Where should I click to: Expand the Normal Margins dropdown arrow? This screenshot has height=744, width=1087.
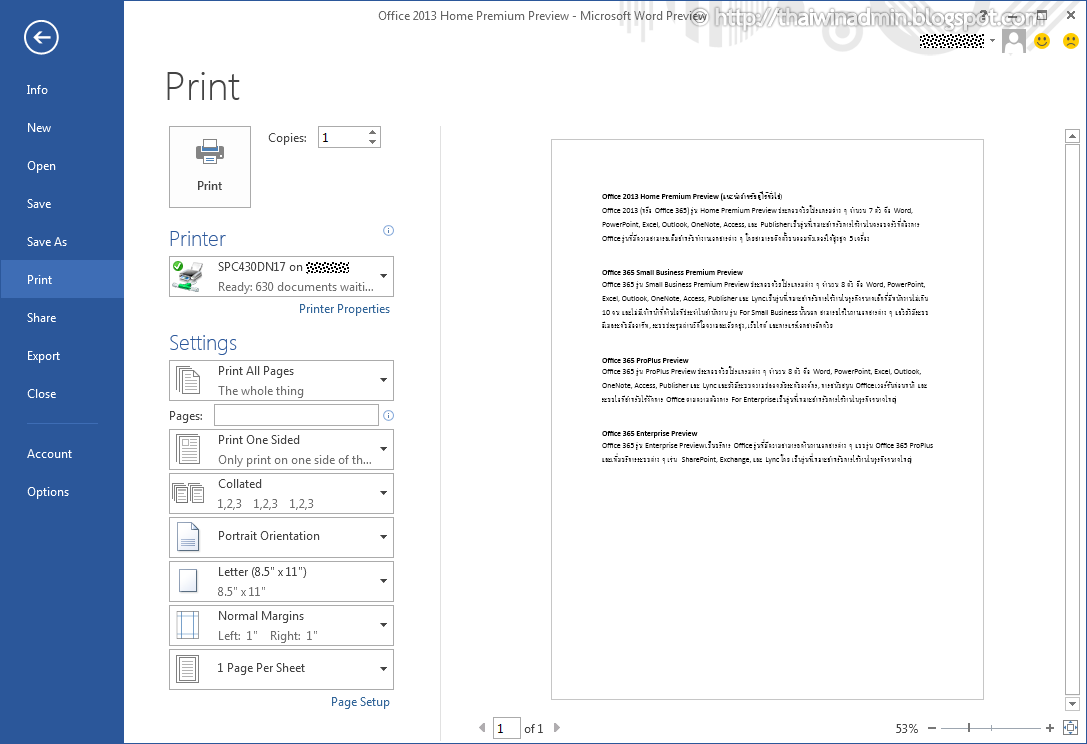coord(383,625)
